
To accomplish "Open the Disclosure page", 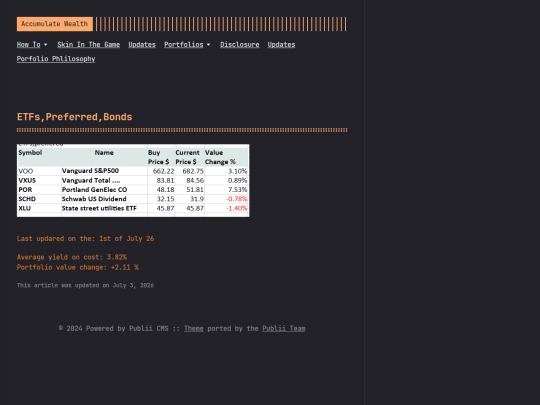I will click(x=240, y=44).
